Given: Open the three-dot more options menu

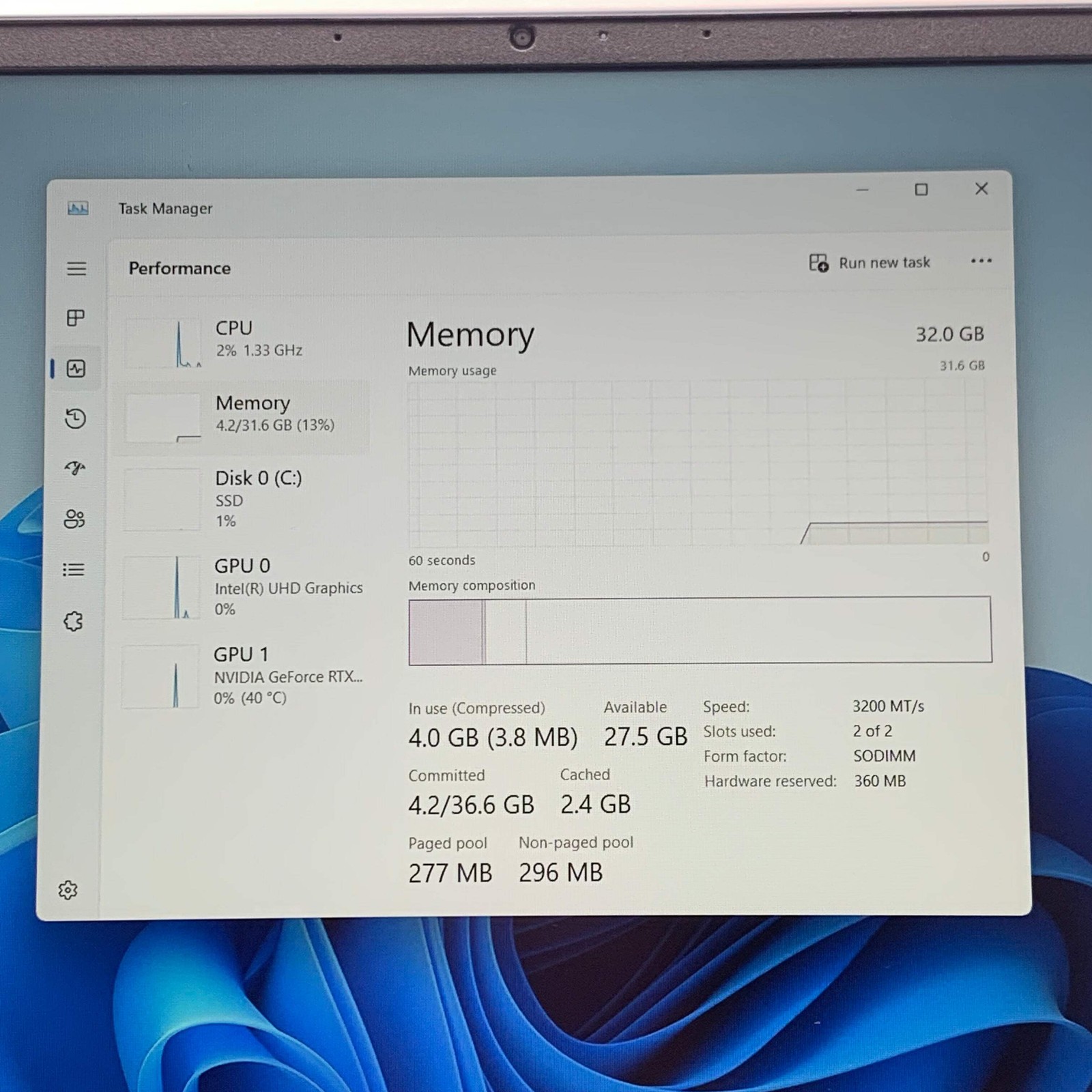Looking at the screenshot, I should (x=981, y=261).
